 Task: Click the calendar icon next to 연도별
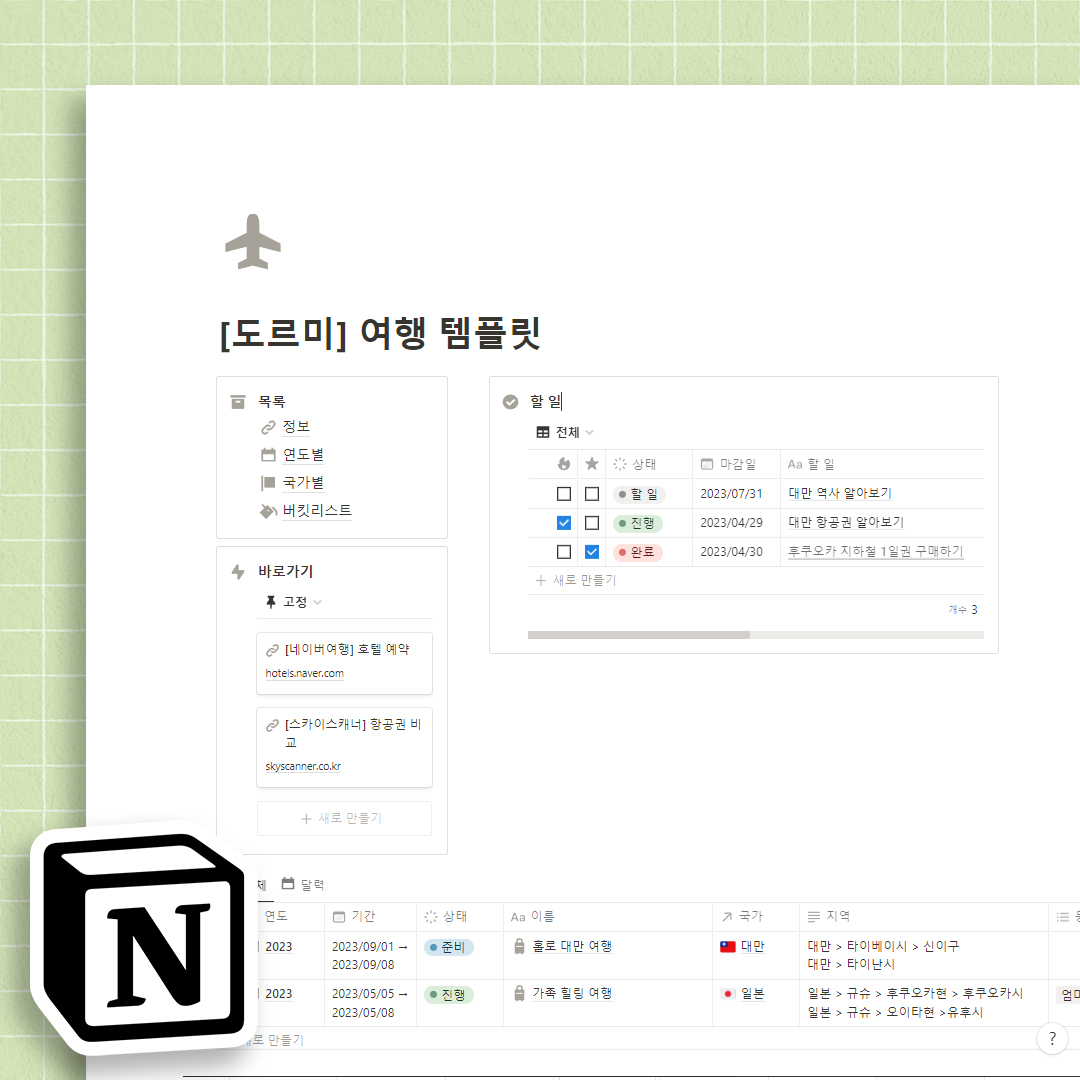pyautogui.click(x=268, y=455)
